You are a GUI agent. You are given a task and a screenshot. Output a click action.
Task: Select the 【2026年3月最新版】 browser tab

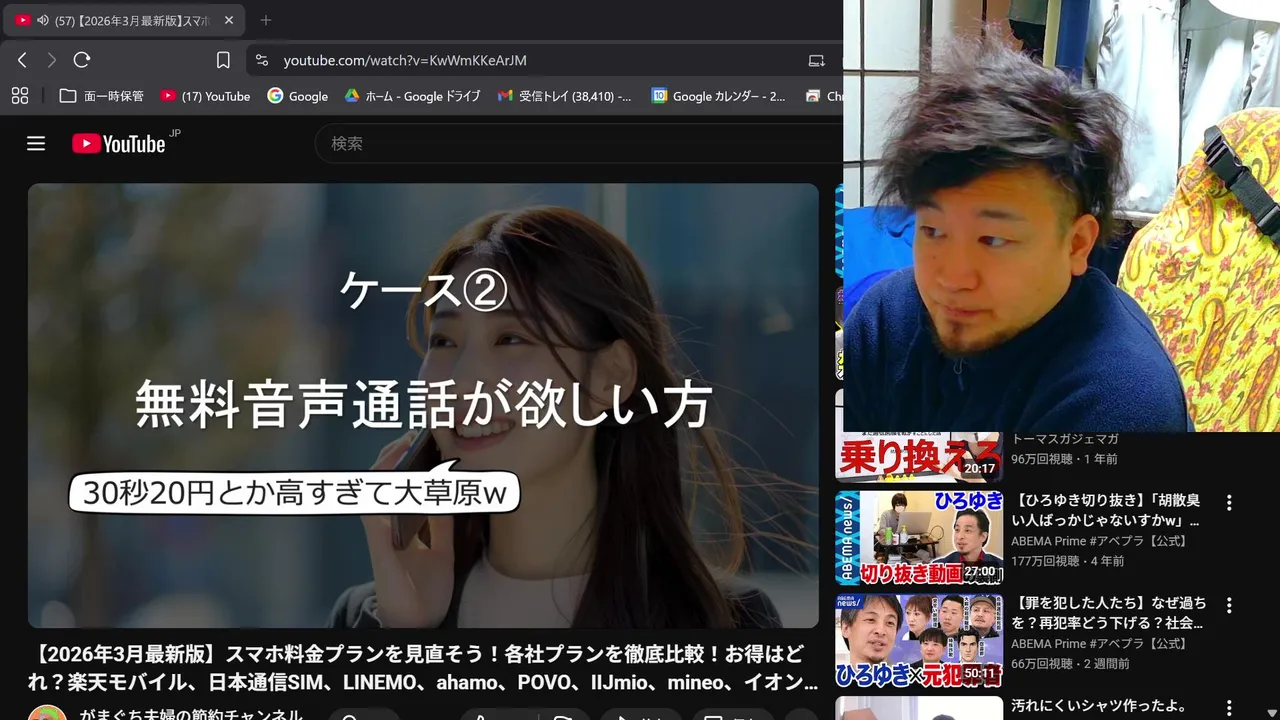point(124,20)
